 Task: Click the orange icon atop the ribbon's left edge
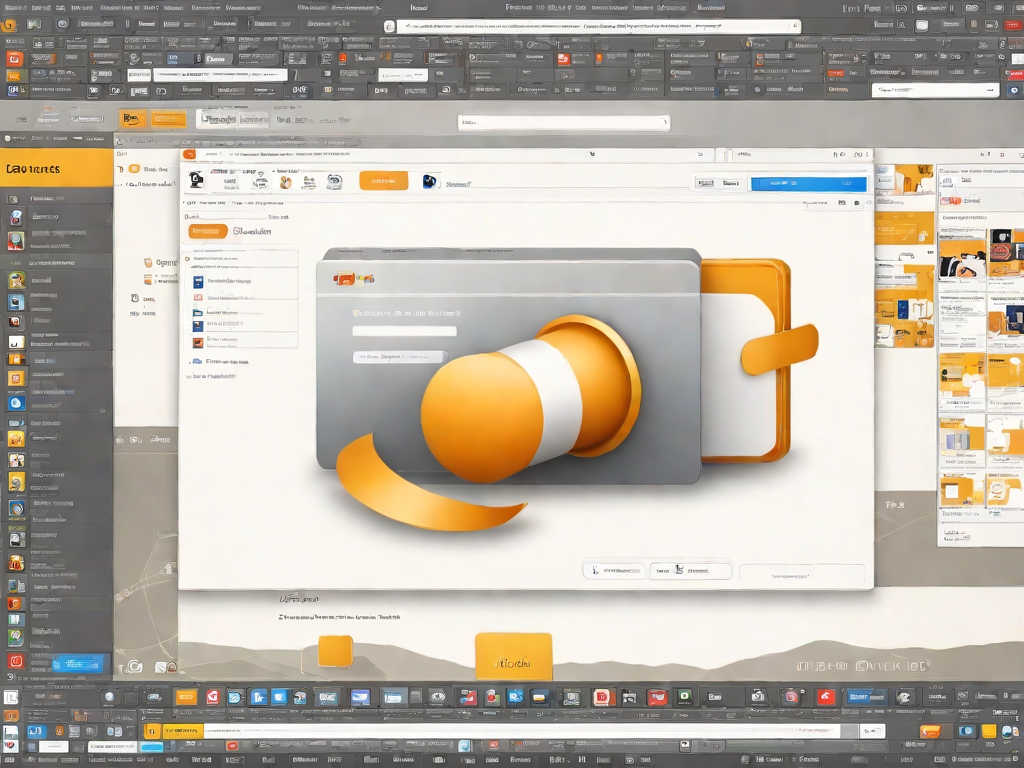[x=8, y=25]
